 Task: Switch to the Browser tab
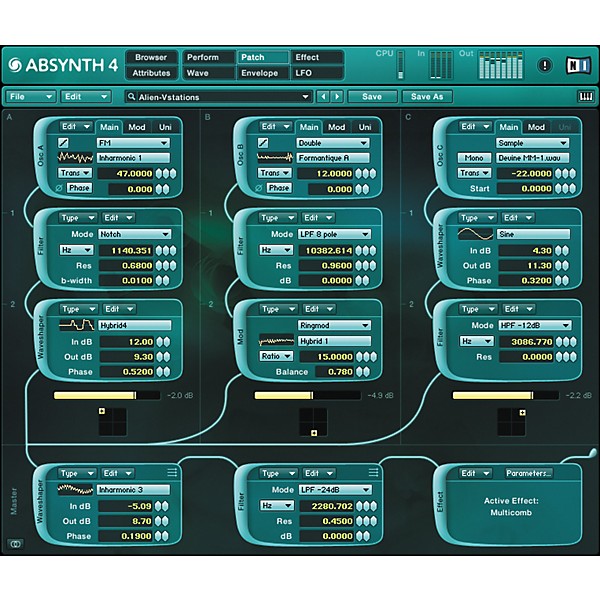(x=151, y=57)
